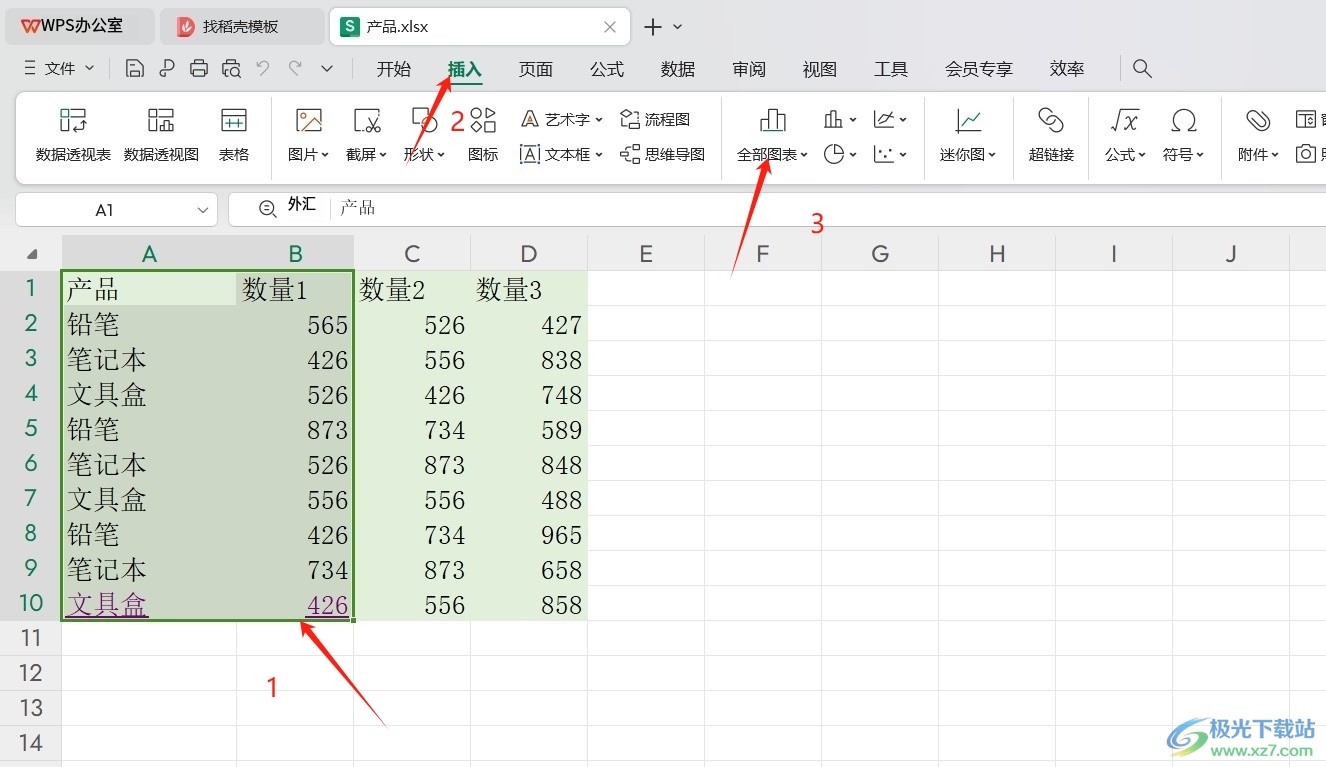Click the Select All corner triangle
Image resolution: width=1326 pixels, height=767 pixels.
31,253
